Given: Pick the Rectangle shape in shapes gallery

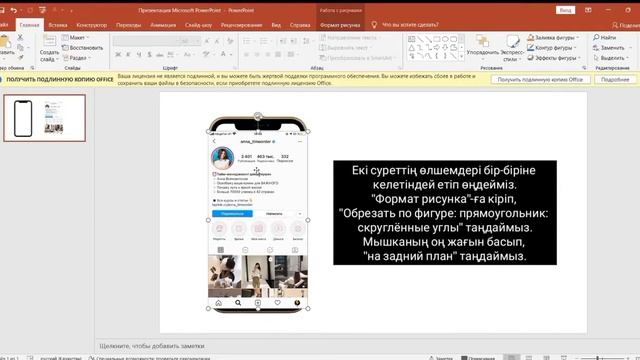Looking at the screenshot, I should (x=437, y=39).
